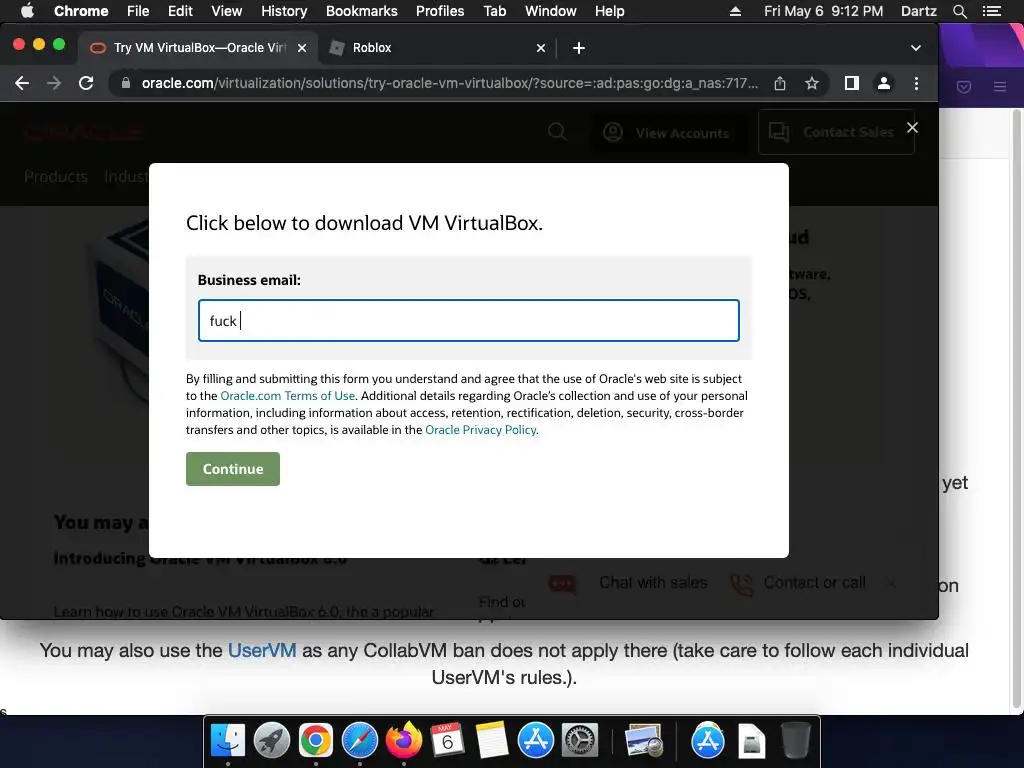Click the eject icon in menu bar
The image size is (1024, 768).
tap(735, 11)
